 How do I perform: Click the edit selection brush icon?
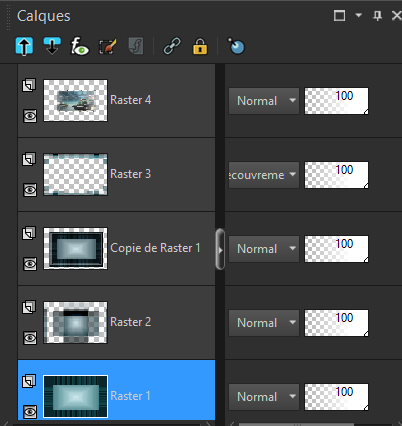coord(108,46)
